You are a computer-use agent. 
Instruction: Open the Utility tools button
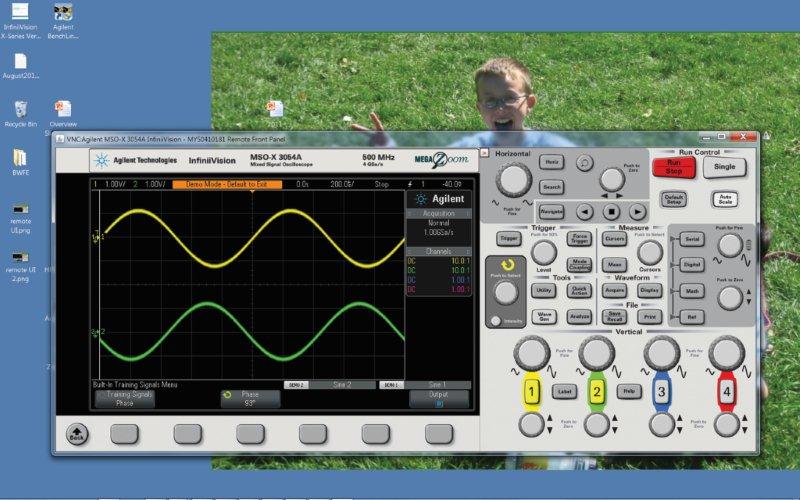[x=543, y=290]
